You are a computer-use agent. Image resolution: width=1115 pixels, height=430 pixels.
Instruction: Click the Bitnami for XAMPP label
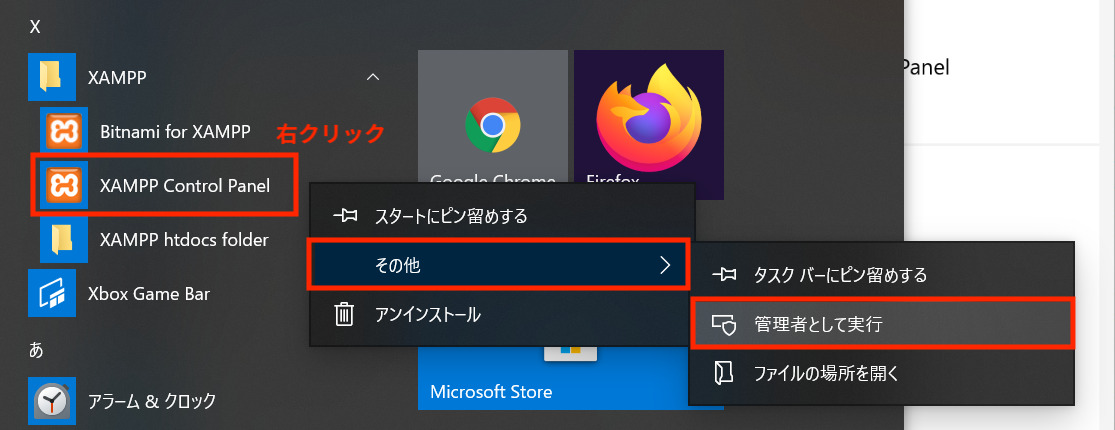[175, 131]
